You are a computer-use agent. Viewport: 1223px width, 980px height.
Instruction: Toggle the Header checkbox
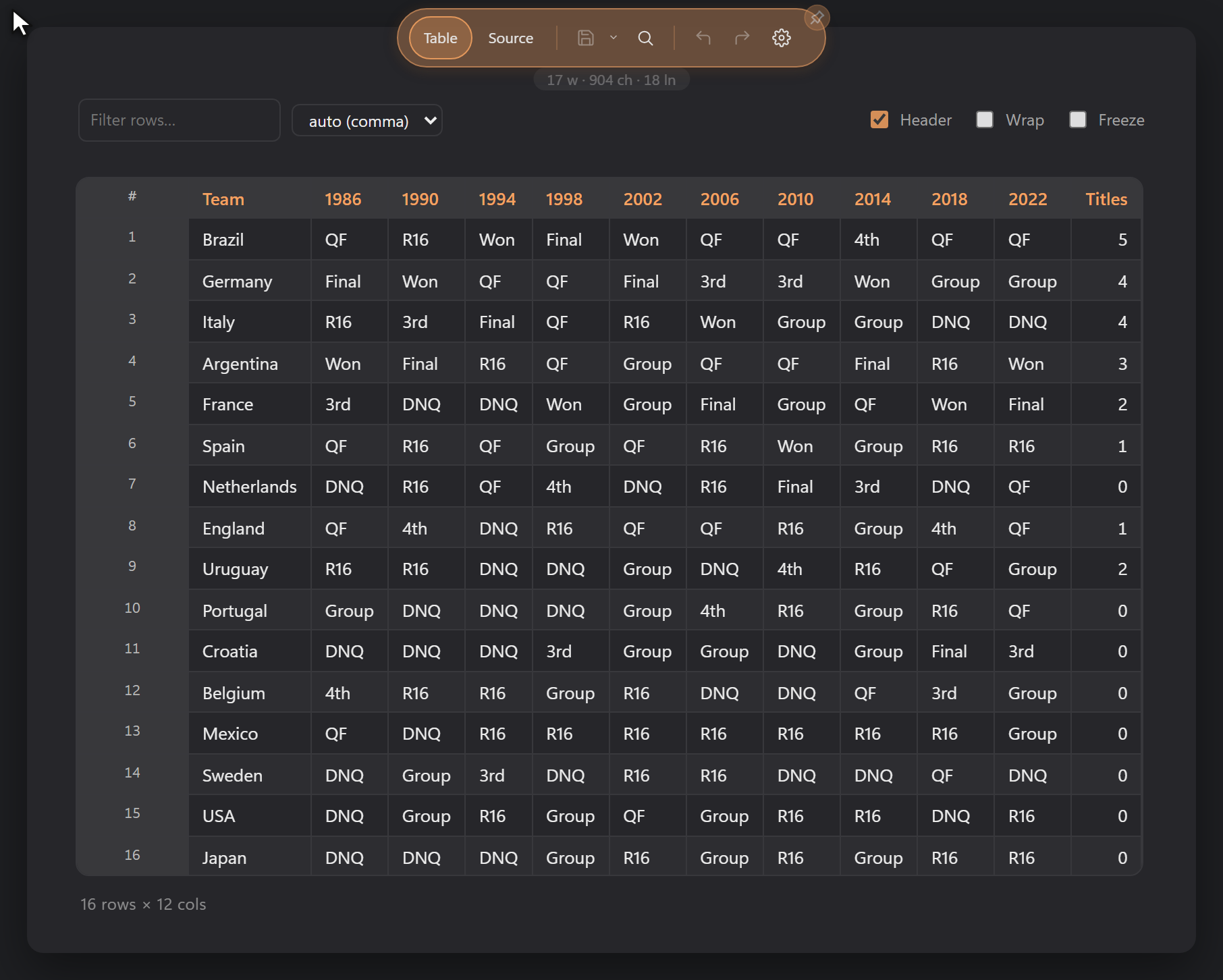tap(879, 119)
